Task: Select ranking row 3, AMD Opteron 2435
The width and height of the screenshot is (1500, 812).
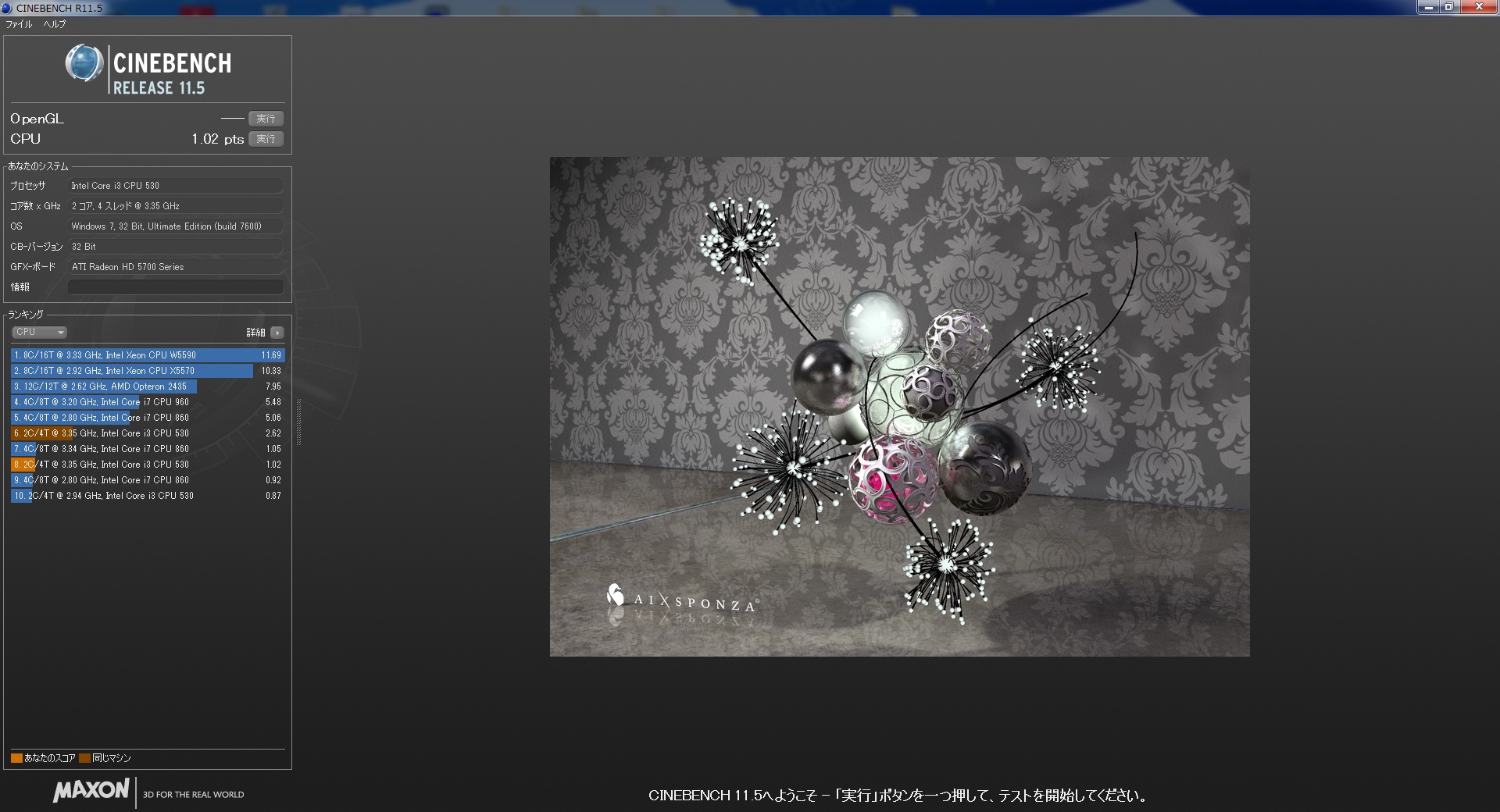Action: (x=148, y=386)
